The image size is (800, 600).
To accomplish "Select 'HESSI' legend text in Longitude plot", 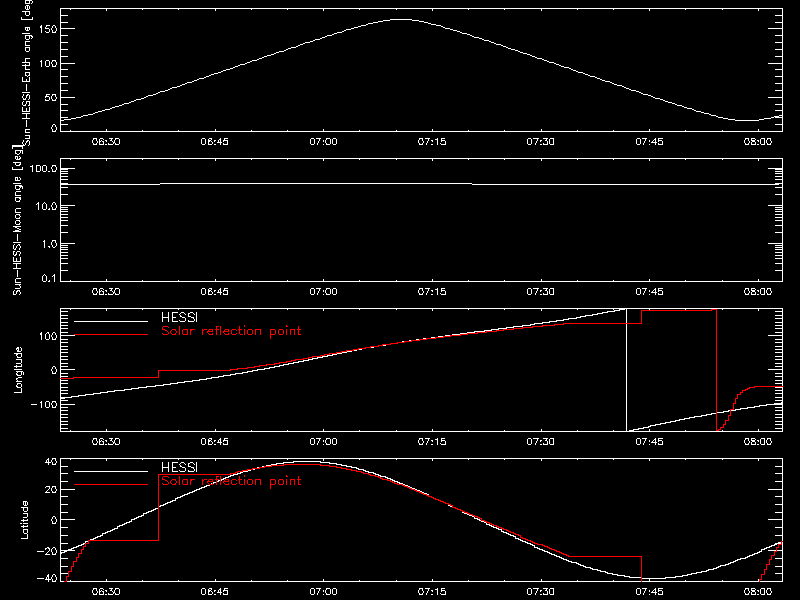I will [179, 318].
